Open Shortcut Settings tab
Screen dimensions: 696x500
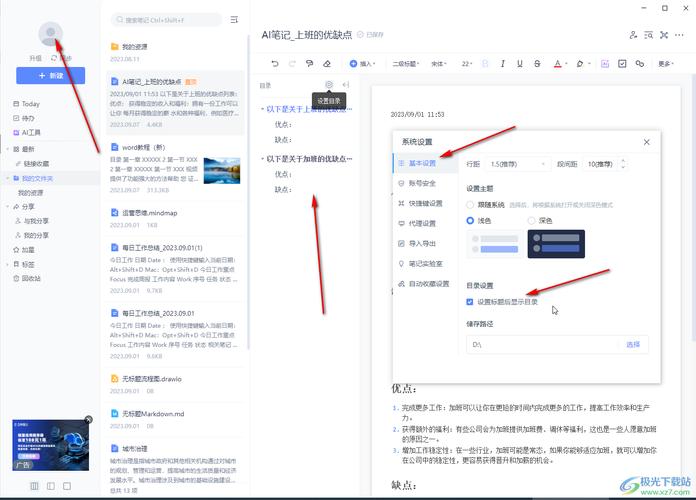click(425, 203)
